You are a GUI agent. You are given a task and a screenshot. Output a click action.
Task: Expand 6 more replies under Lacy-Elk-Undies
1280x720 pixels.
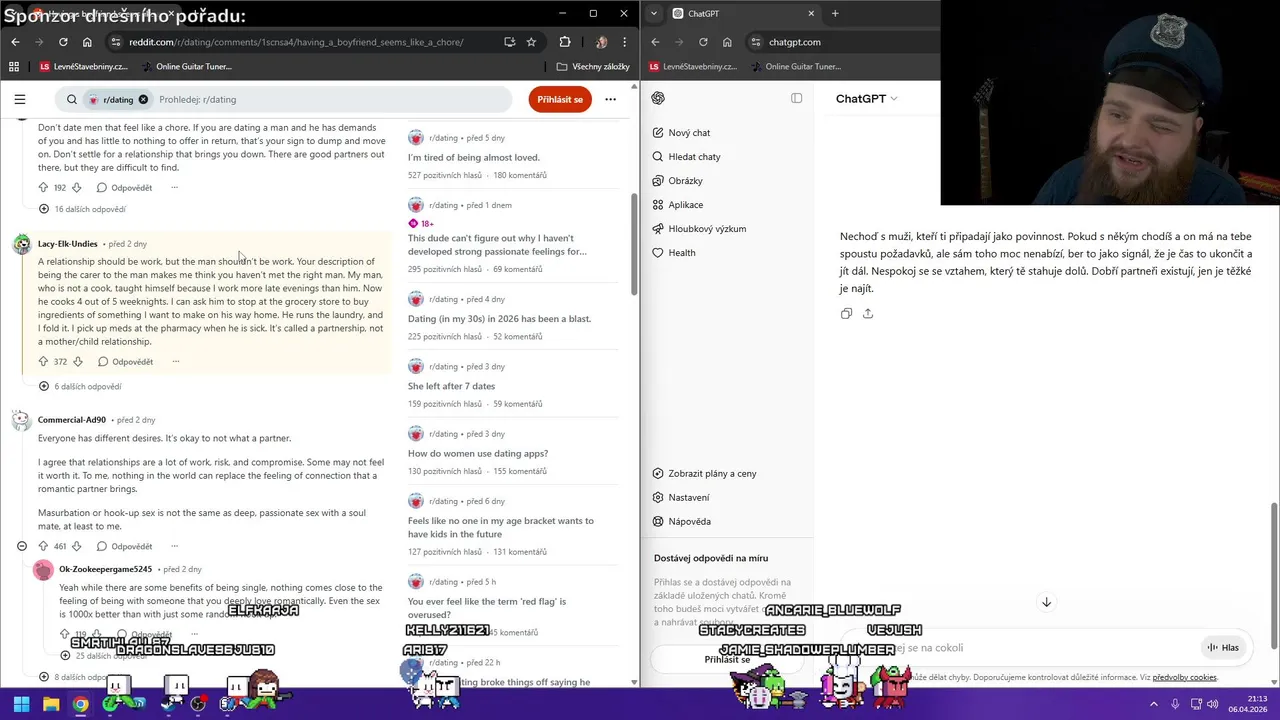pos(80,386)
